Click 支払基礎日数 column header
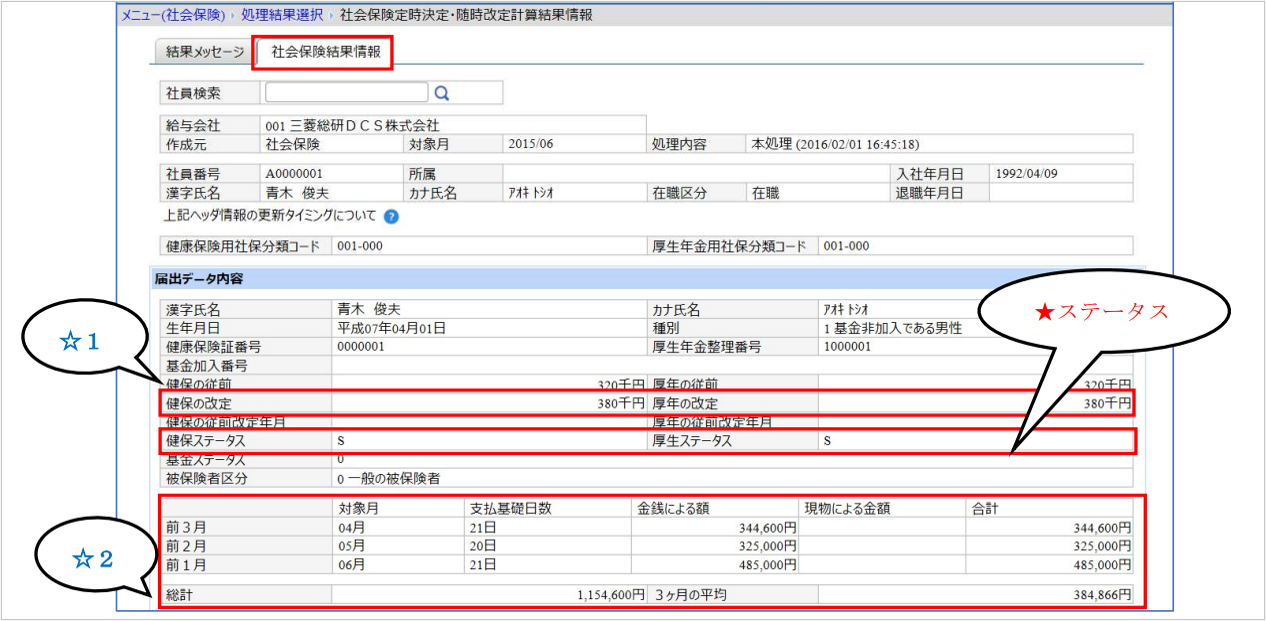 [511, 509]
